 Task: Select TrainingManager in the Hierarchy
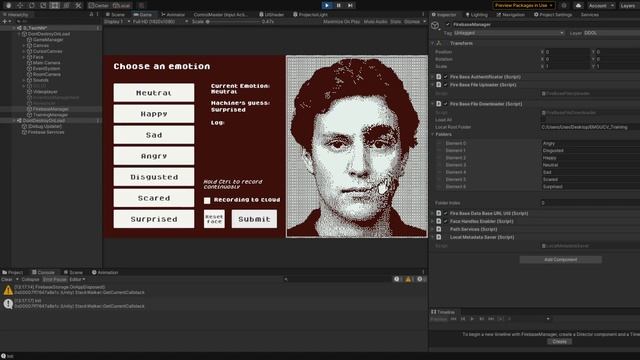point(50,115)
